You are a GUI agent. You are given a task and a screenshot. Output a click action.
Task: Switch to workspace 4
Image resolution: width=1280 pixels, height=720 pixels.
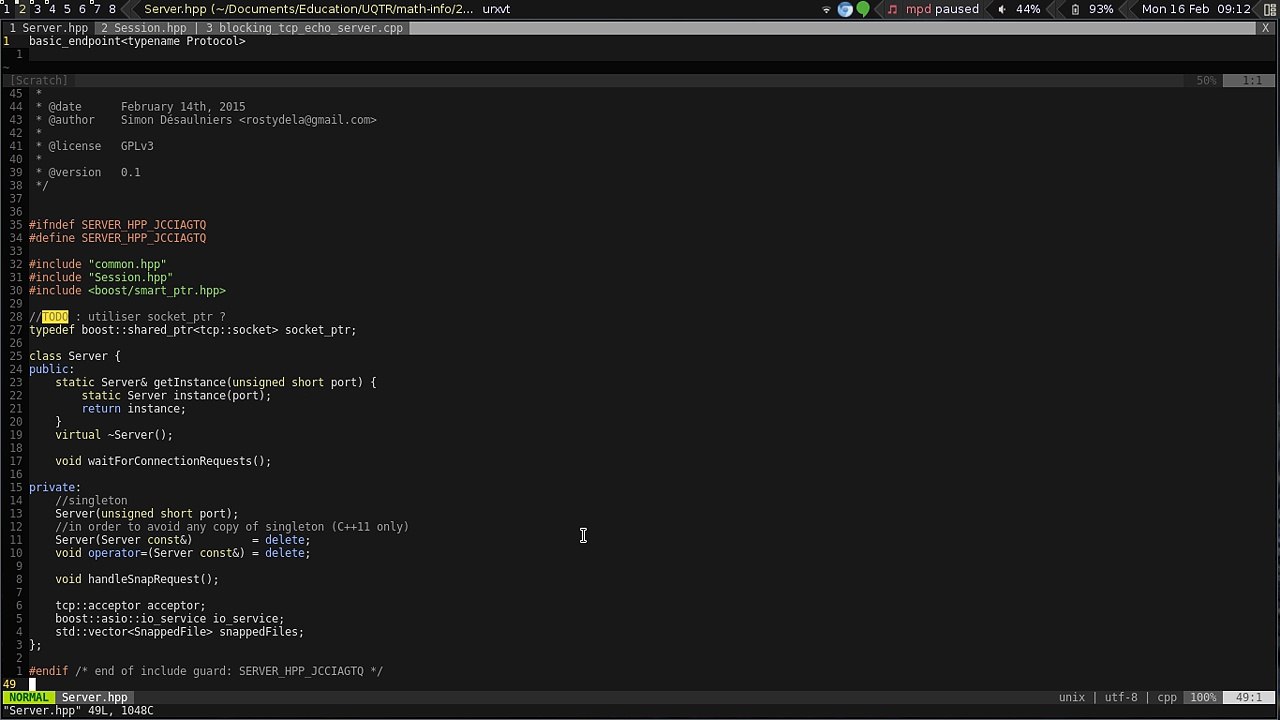pyautogui.click(x=52, y=9)
